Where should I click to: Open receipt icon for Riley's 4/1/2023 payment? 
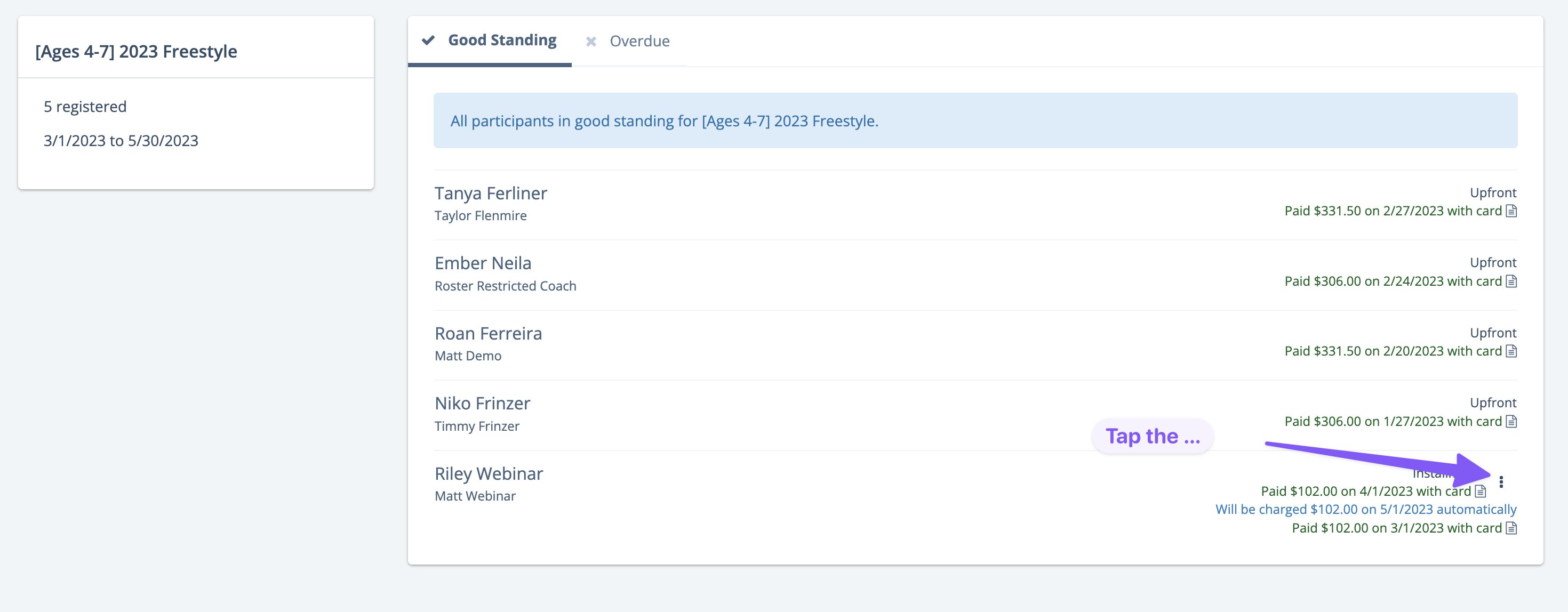coord(1481,491)
